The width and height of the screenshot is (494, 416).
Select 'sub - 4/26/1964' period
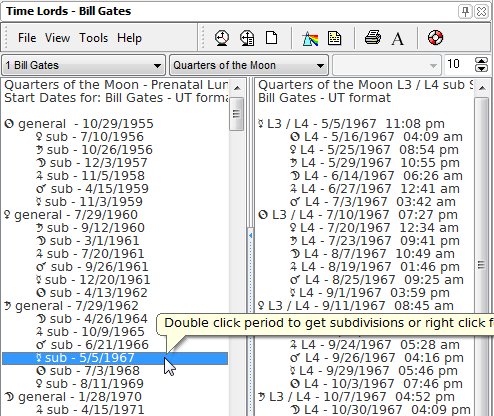(x=92, y=319)
